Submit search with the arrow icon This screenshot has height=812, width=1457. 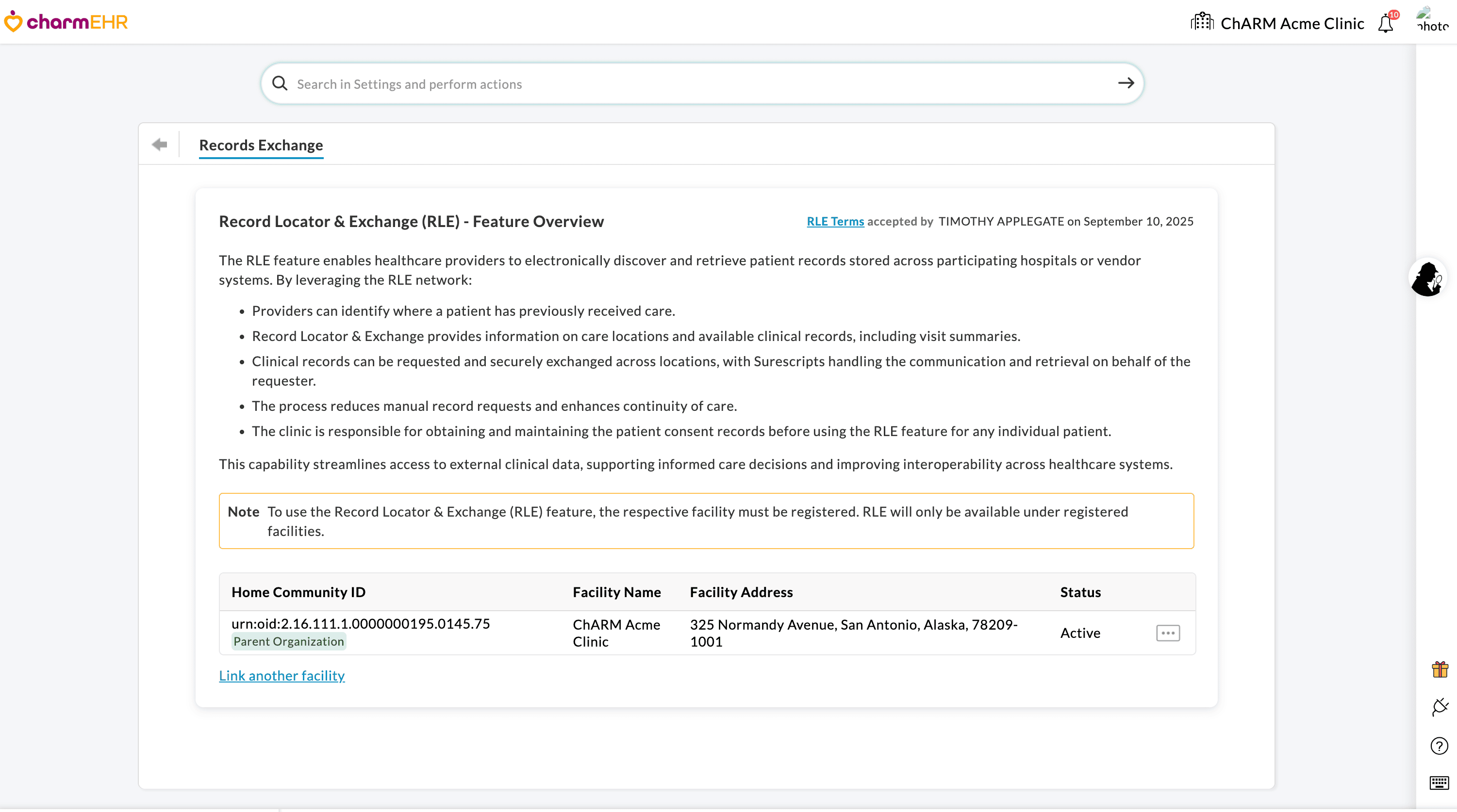[x=1126, y=83]
